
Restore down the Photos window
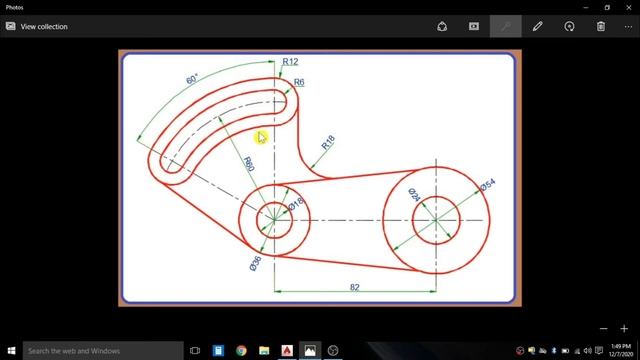pyautogui.click(x=607, y=7)
